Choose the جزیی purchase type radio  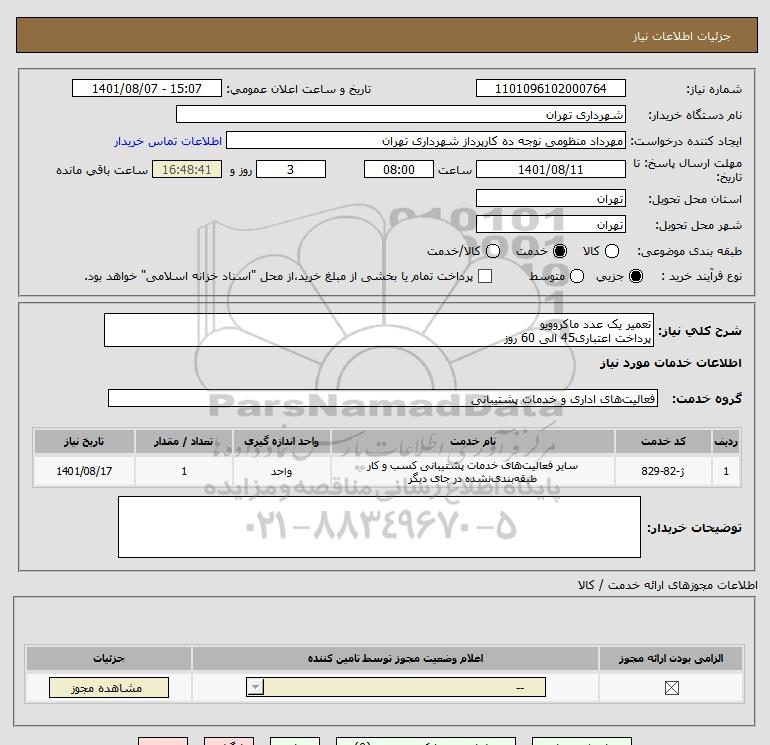coord(636,276)
